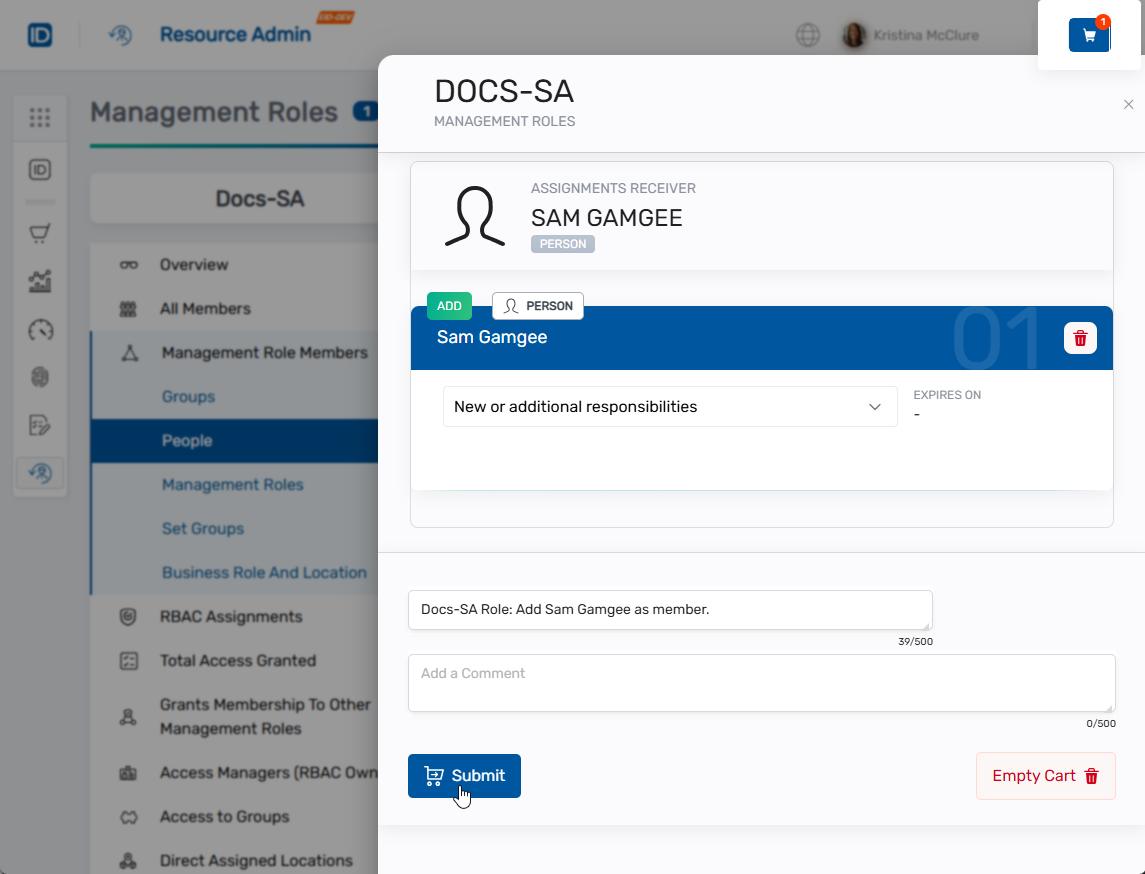Open the shopping cart icon
1145x874 pixels.
[x=1089, y=35]
